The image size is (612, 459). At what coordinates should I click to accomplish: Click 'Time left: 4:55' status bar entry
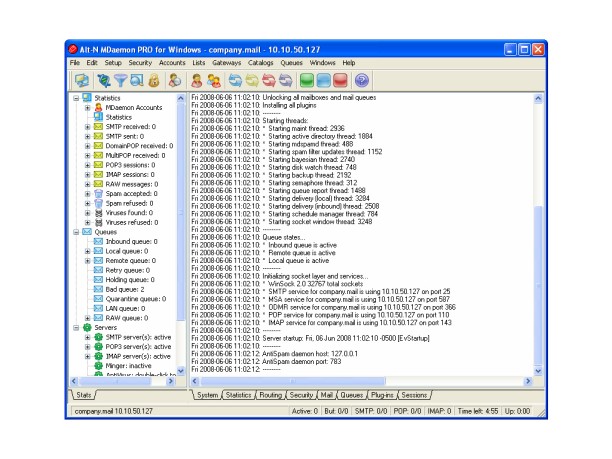click(x=478, y=411)
